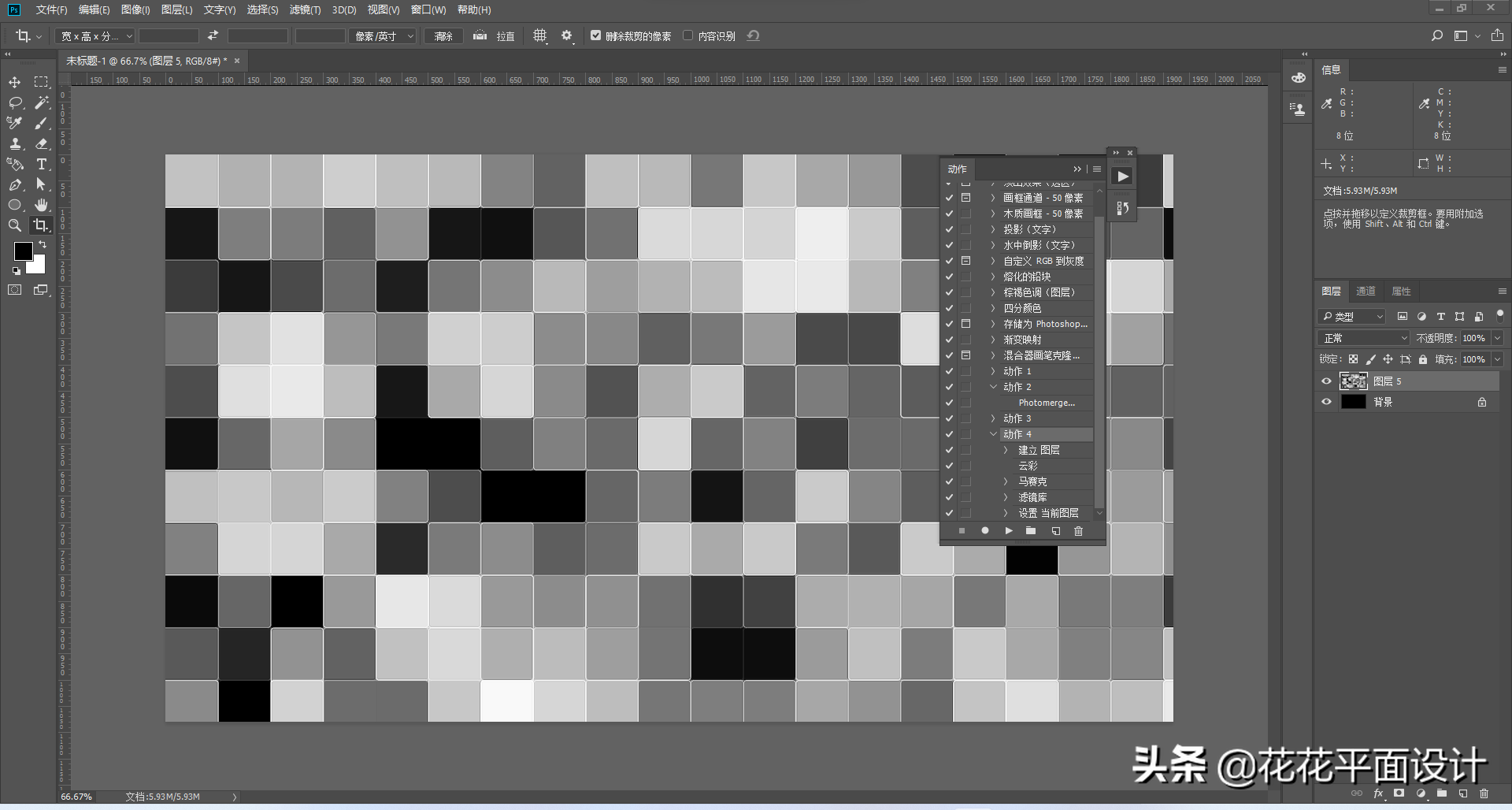Image resolution: width=1512 pixels, height=810 pixels.
Task: Select the Brush tool
Action: tap(42, 123)
